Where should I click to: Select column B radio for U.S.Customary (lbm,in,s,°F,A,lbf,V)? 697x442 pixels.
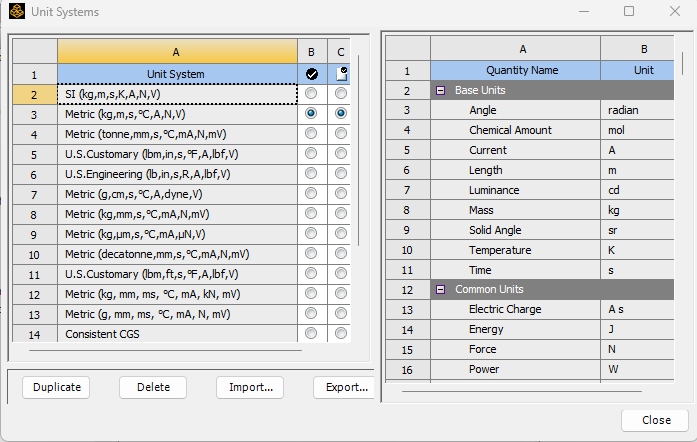311,153
